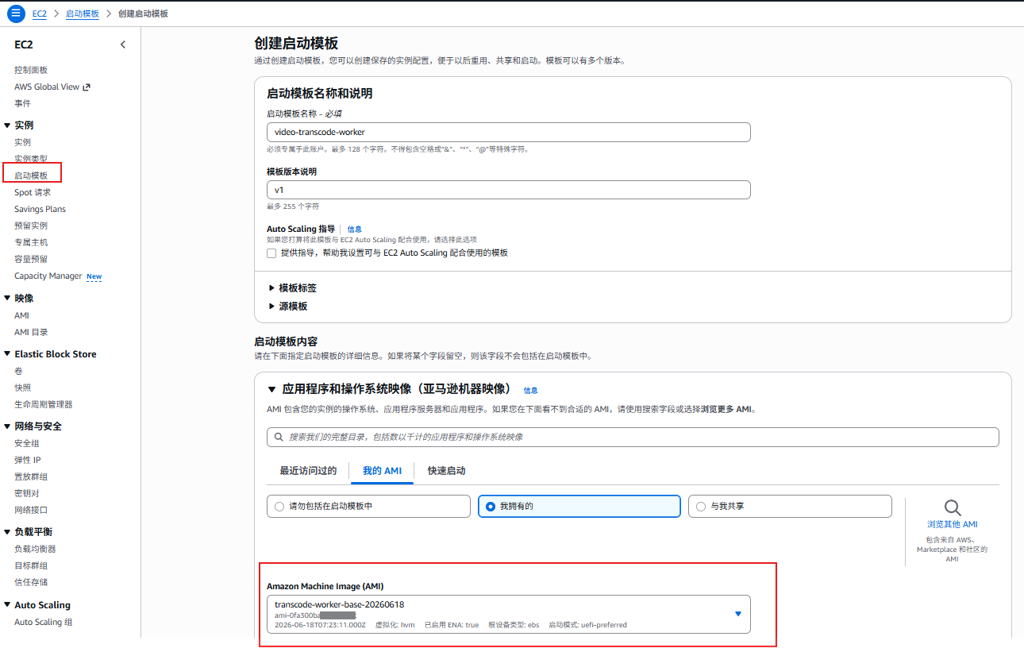1024x648 pixels.
Task: Open 置放群组 in the sidebar
Action: tap(31, 477)
